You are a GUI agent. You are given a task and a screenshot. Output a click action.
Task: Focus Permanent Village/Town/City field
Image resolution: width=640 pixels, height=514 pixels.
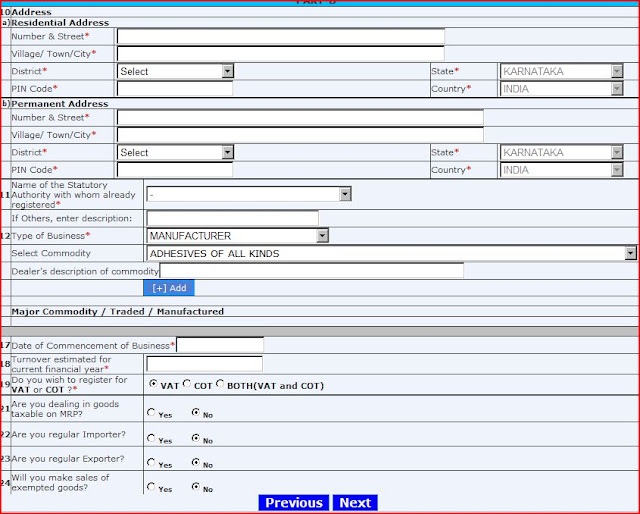(x=300, y=135)
